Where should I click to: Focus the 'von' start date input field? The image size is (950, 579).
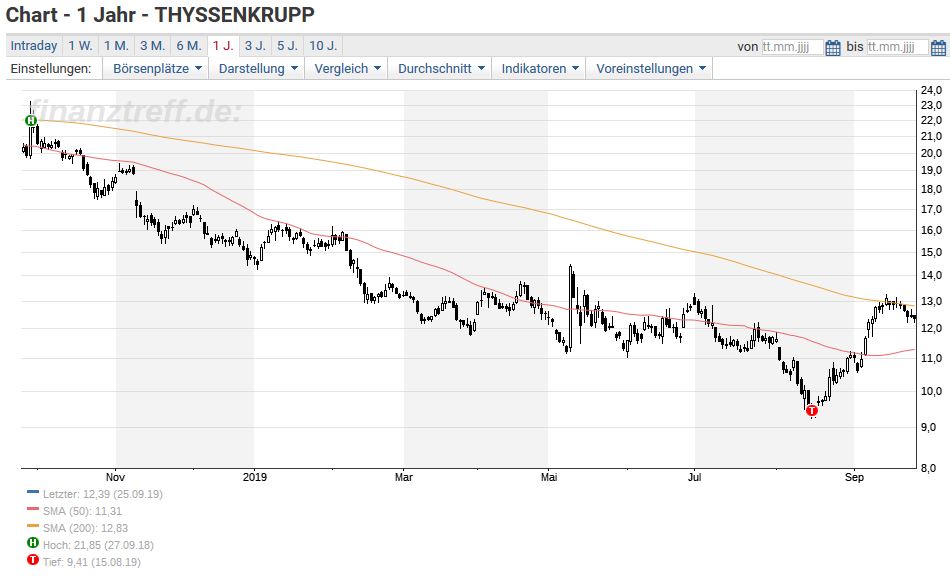[x=792, y=47]
